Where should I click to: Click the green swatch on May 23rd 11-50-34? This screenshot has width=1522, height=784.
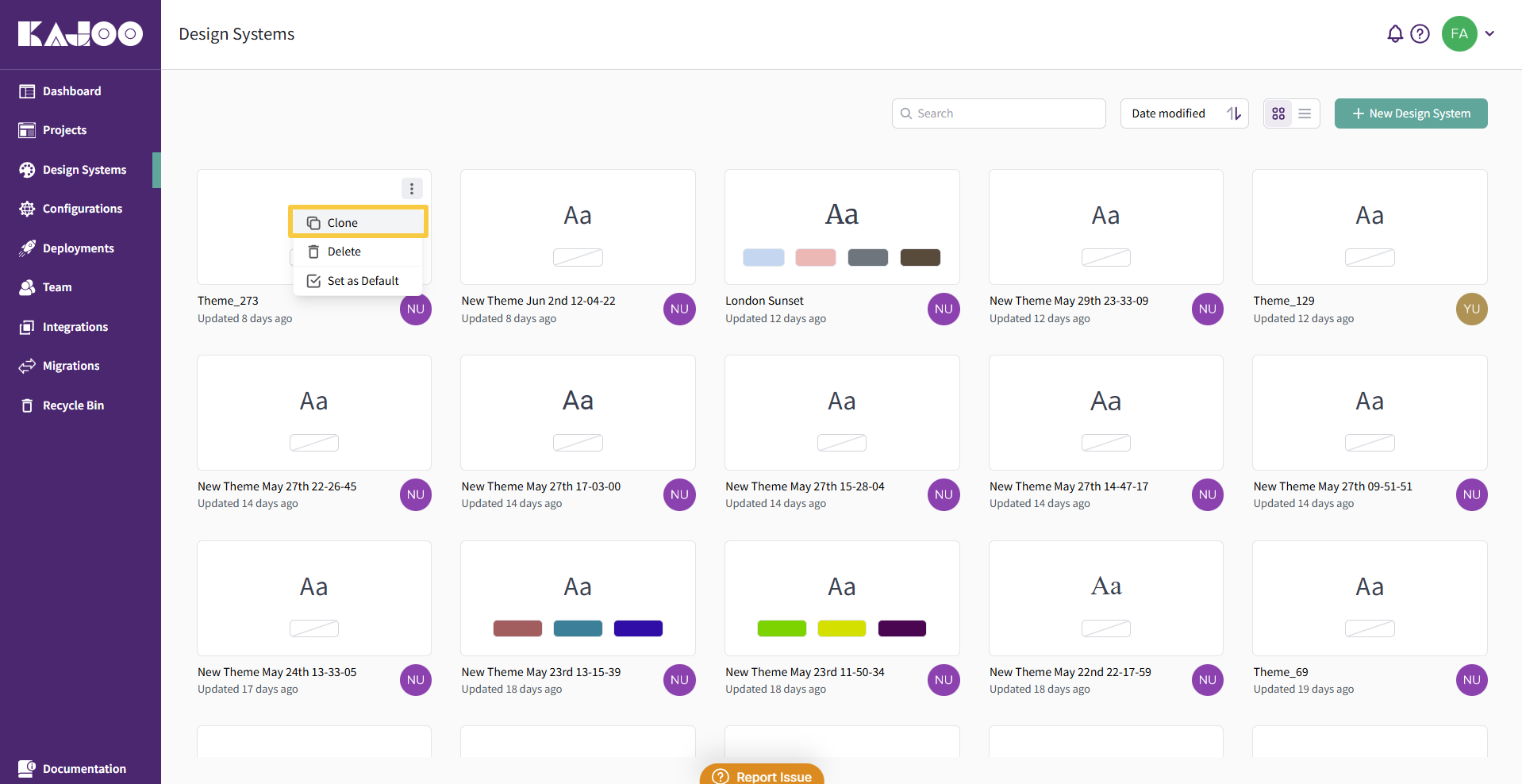(782, 628)
